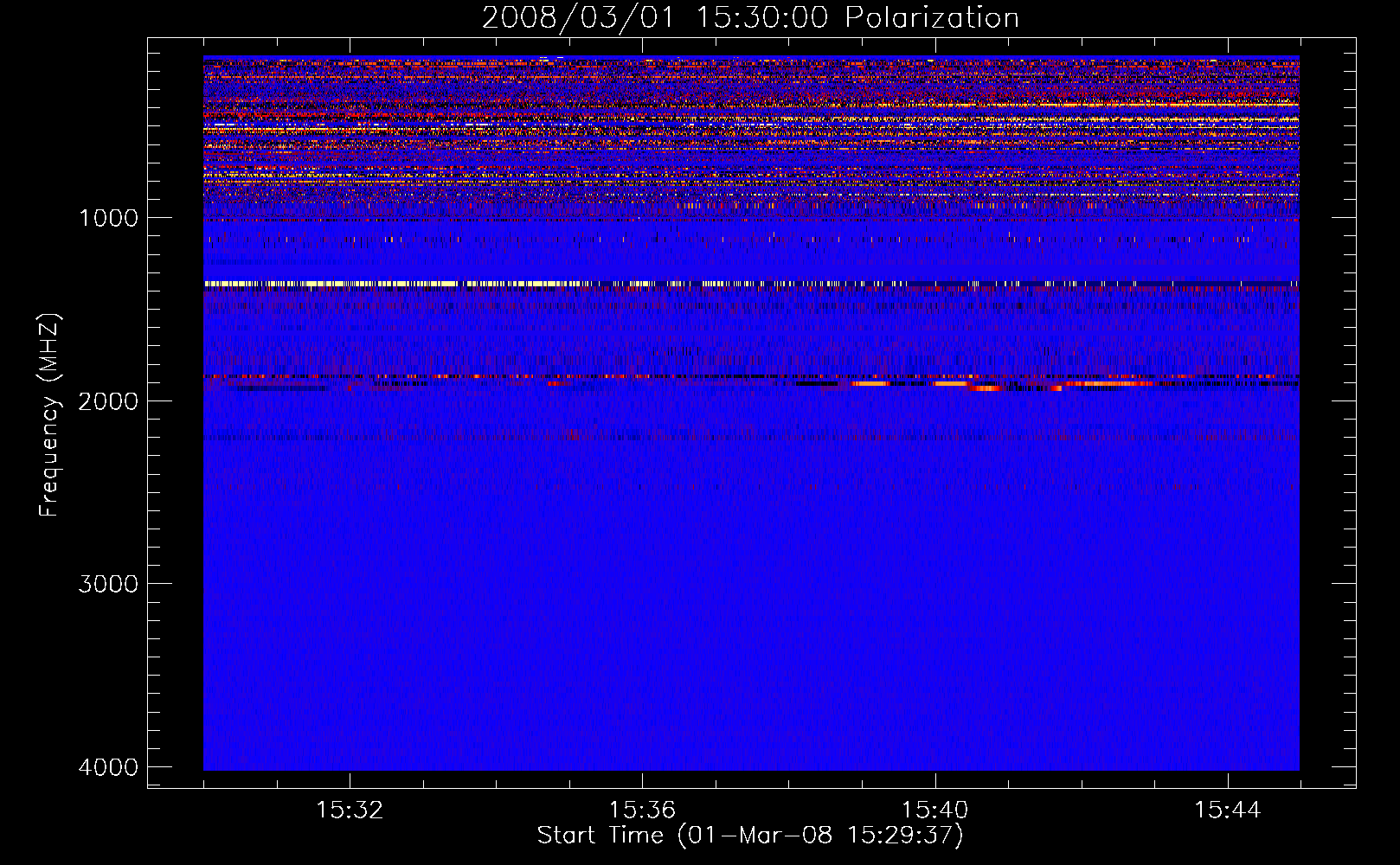Click the 'Frequency (MHZ)' axis label

tap(49, 414)
